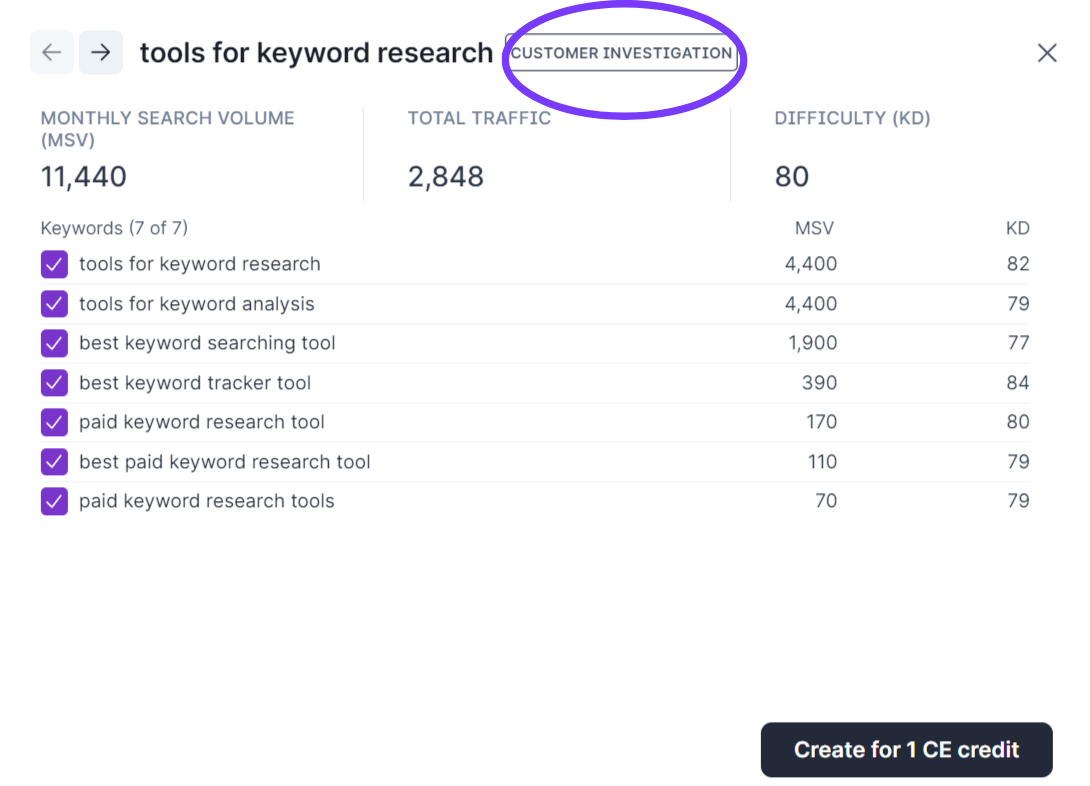The image size is (1090, 786).
Task: Disable the 'paid keyword research tool' checkbox
Action: click(x=54, y=422)
